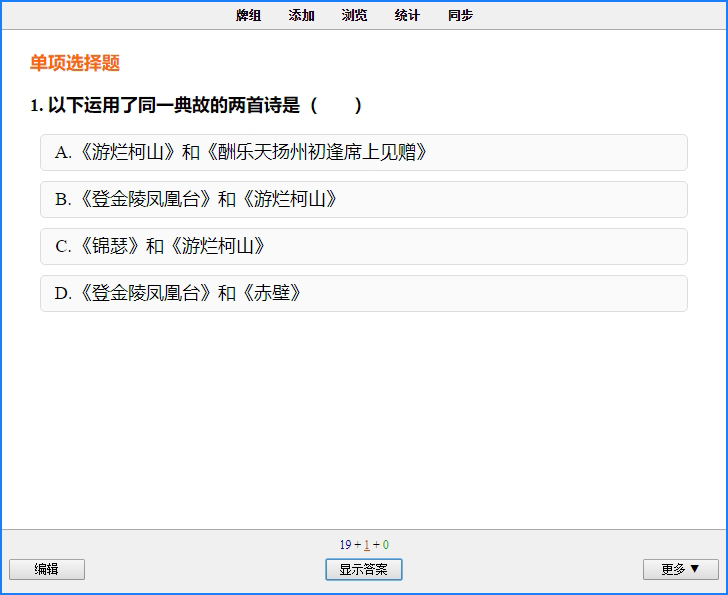Click the 编辑 edit button

click(47, 569)
